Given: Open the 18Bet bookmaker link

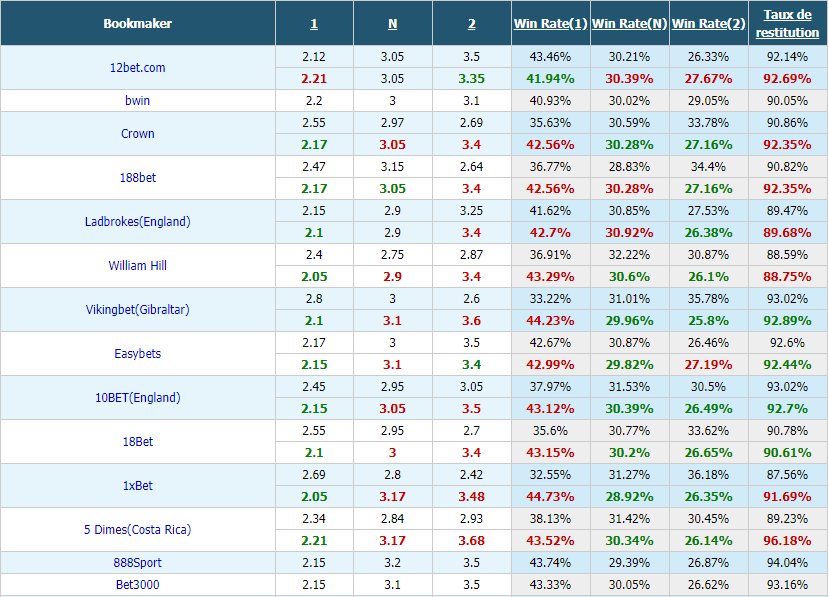Looking at the screenshot, I should click(x=137, y=442).
